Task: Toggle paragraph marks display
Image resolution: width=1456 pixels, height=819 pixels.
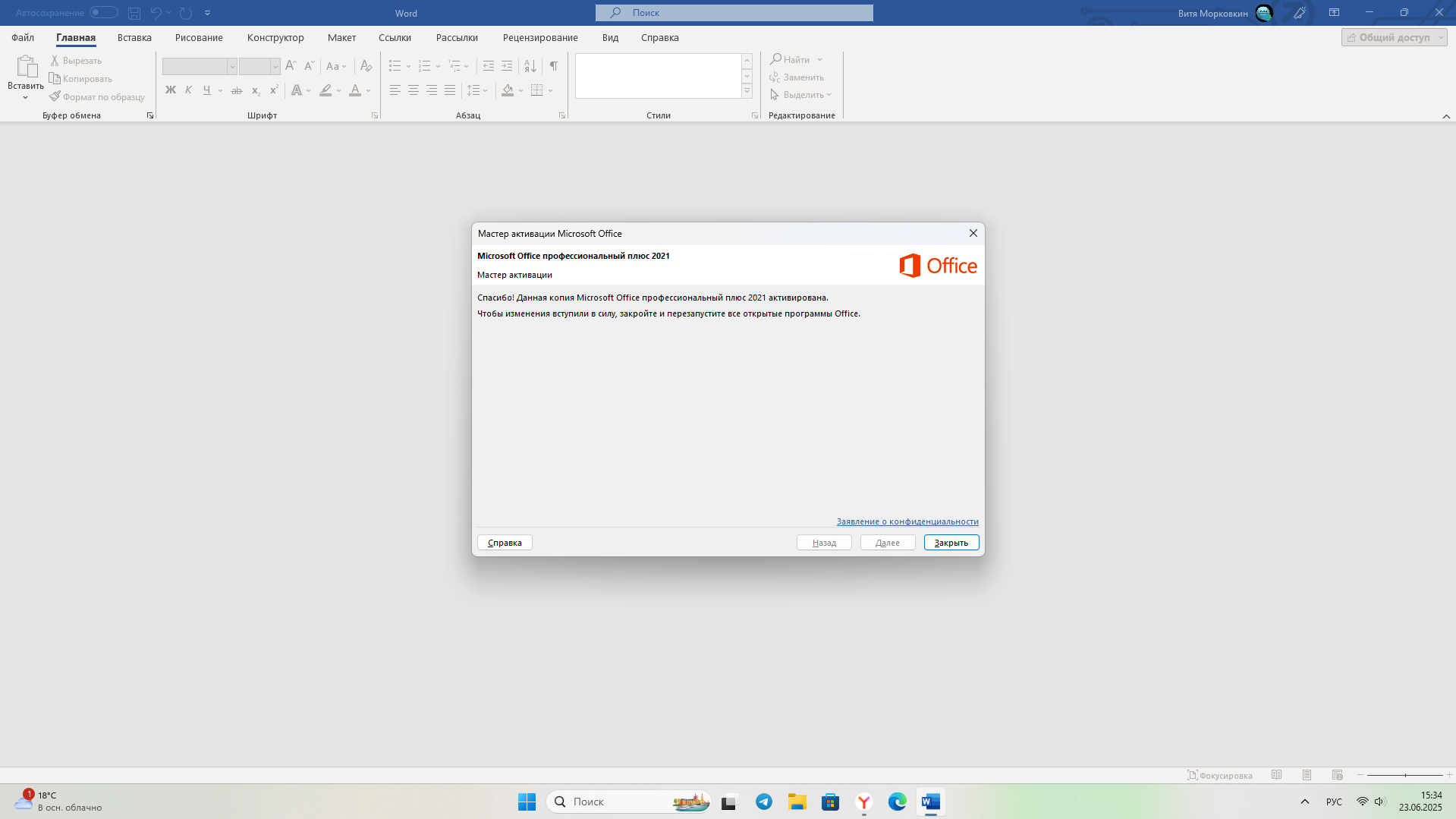Action: pos(554,66)
